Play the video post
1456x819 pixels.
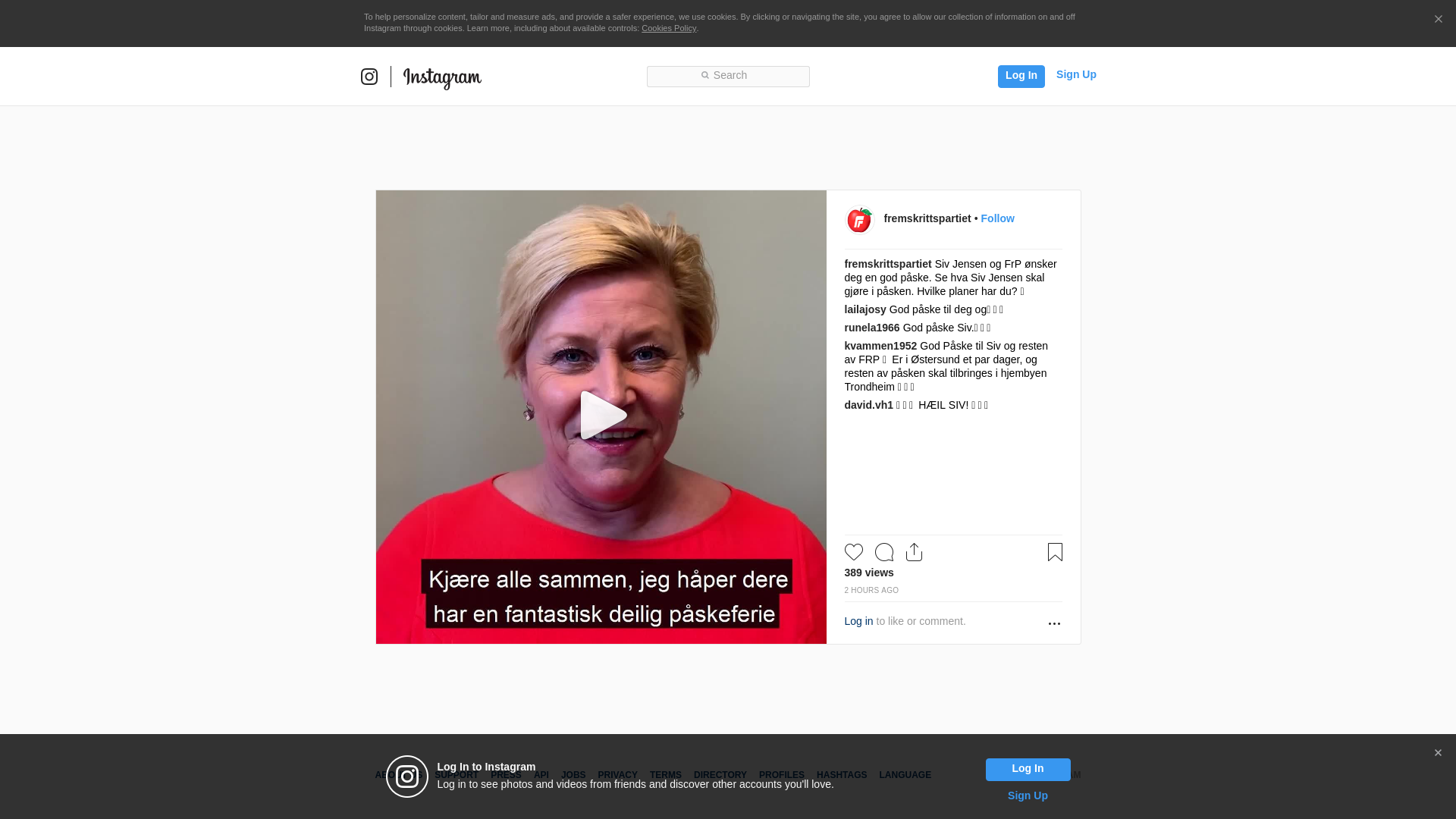coord(602,416)
